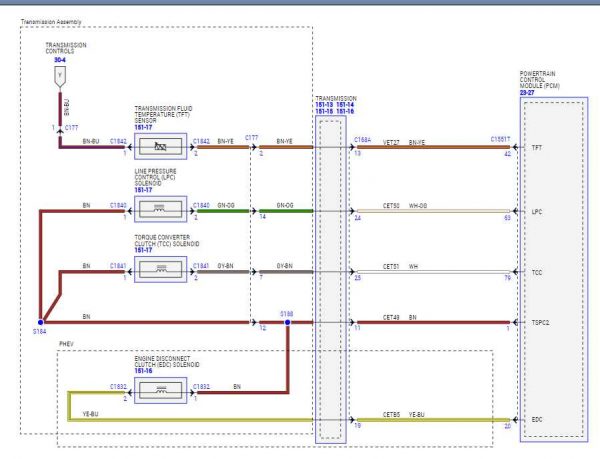This screenshot has height=459, width=600.
Task: Click the Y off-page connector symbol
Action: (x=60, y=76)
